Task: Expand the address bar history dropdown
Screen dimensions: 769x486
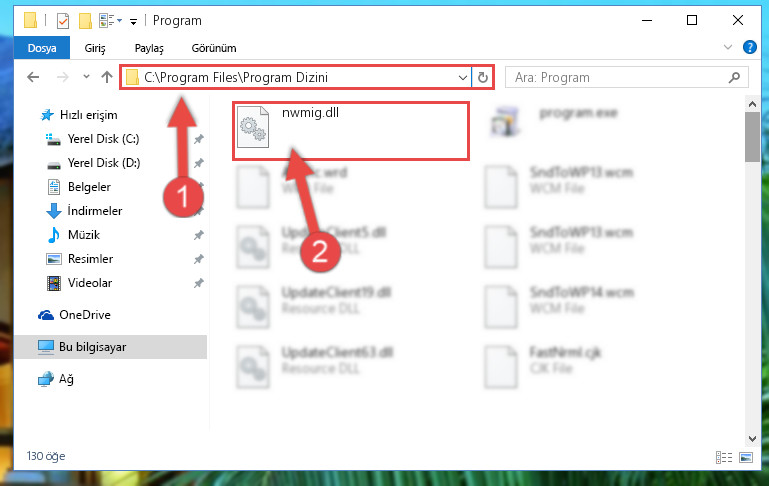Action: click(x=462, y=77)
